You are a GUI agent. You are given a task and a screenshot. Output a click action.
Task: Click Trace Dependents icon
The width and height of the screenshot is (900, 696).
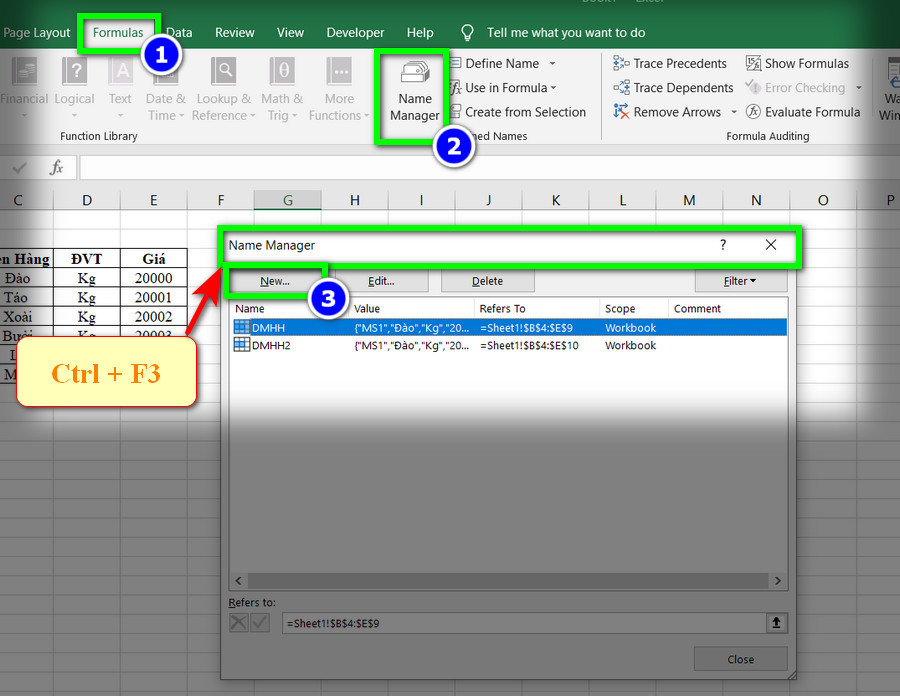[621, 88]
